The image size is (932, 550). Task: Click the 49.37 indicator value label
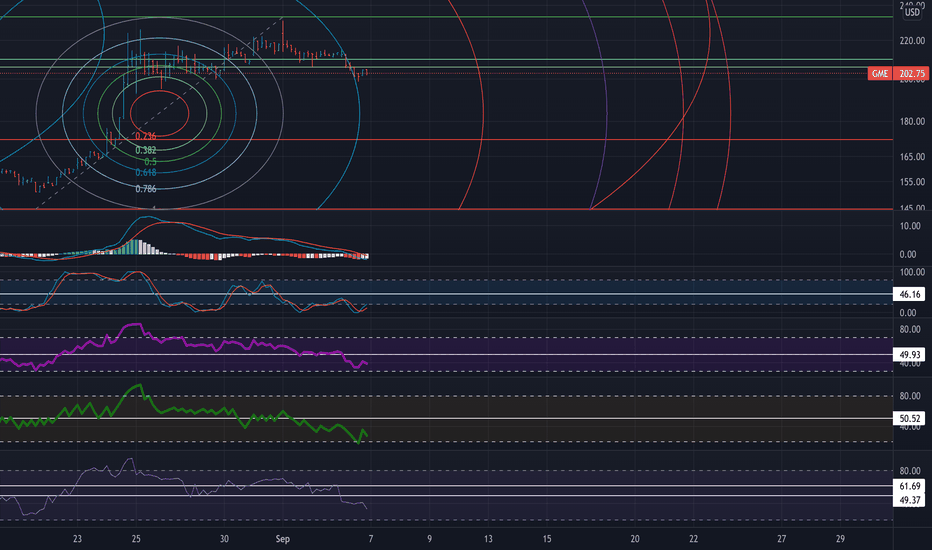click(x=909, y=500)
